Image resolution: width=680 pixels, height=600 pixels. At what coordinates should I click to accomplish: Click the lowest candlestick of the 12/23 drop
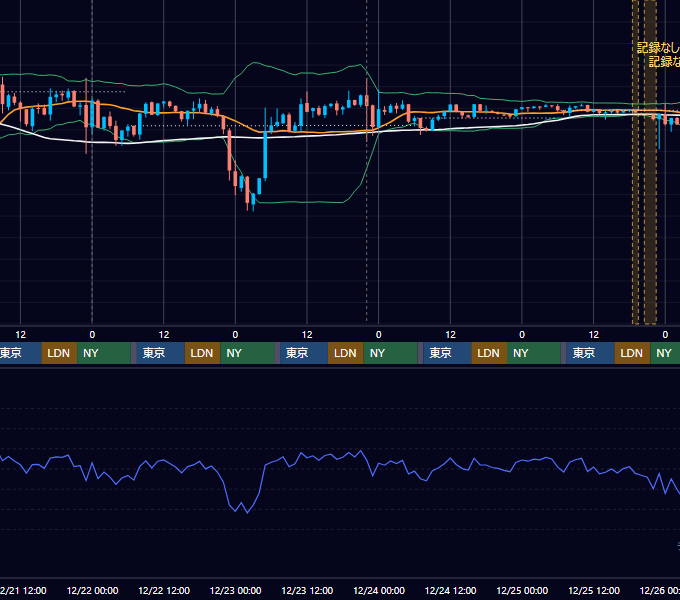point(253,202)
